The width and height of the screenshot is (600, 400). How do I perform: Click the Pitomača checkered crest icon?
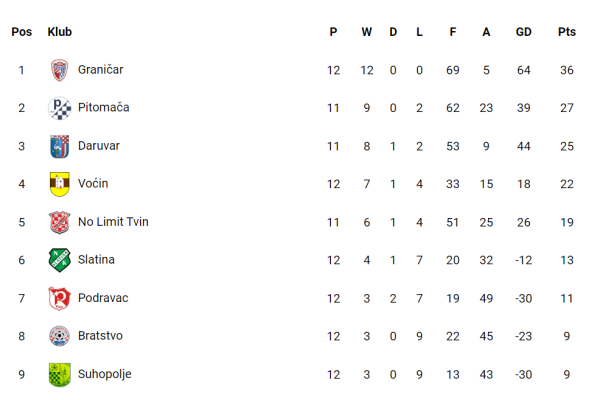tap(59, 108)
